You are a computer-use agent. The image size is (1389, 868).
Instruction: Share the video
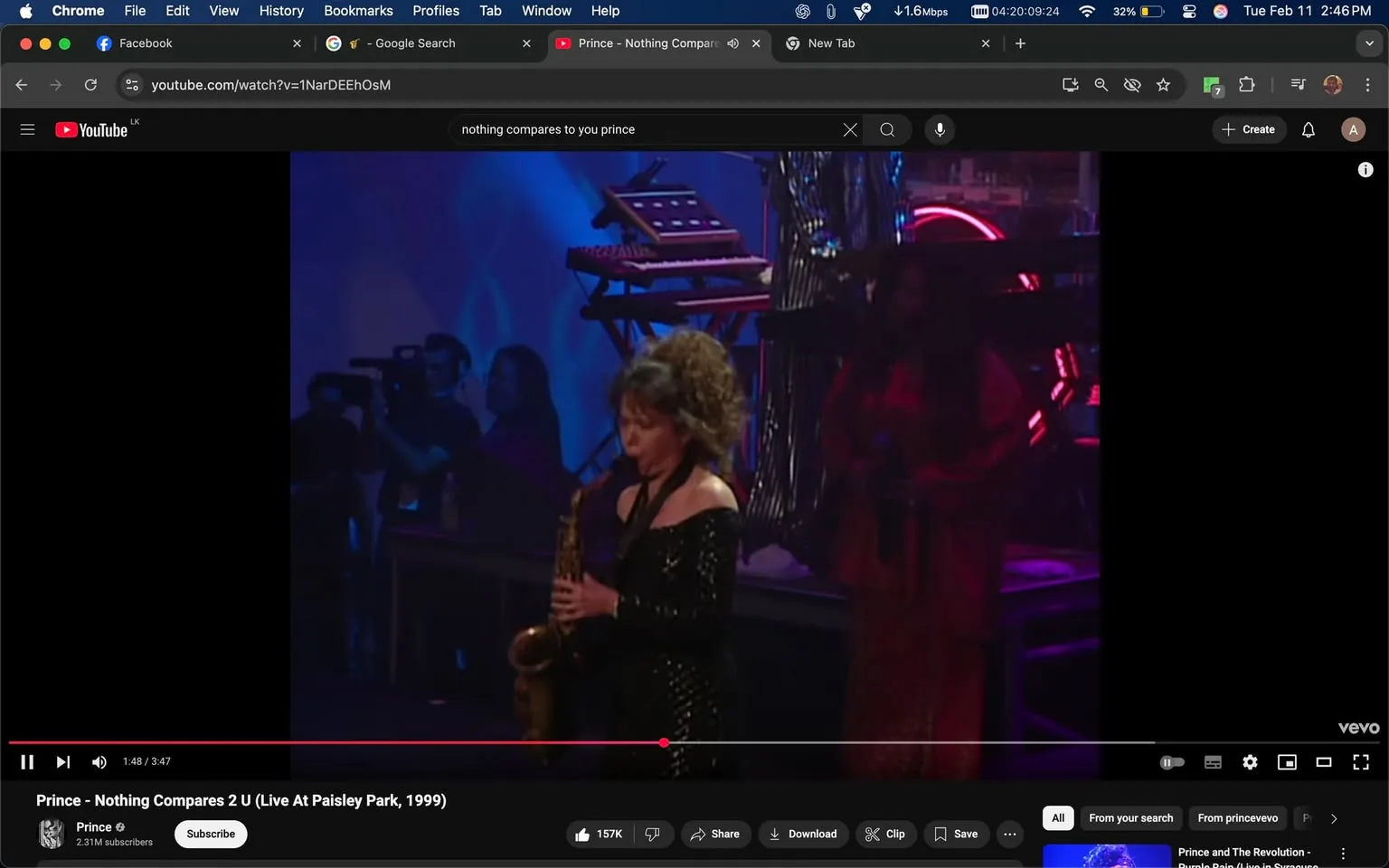pos(715,834)
